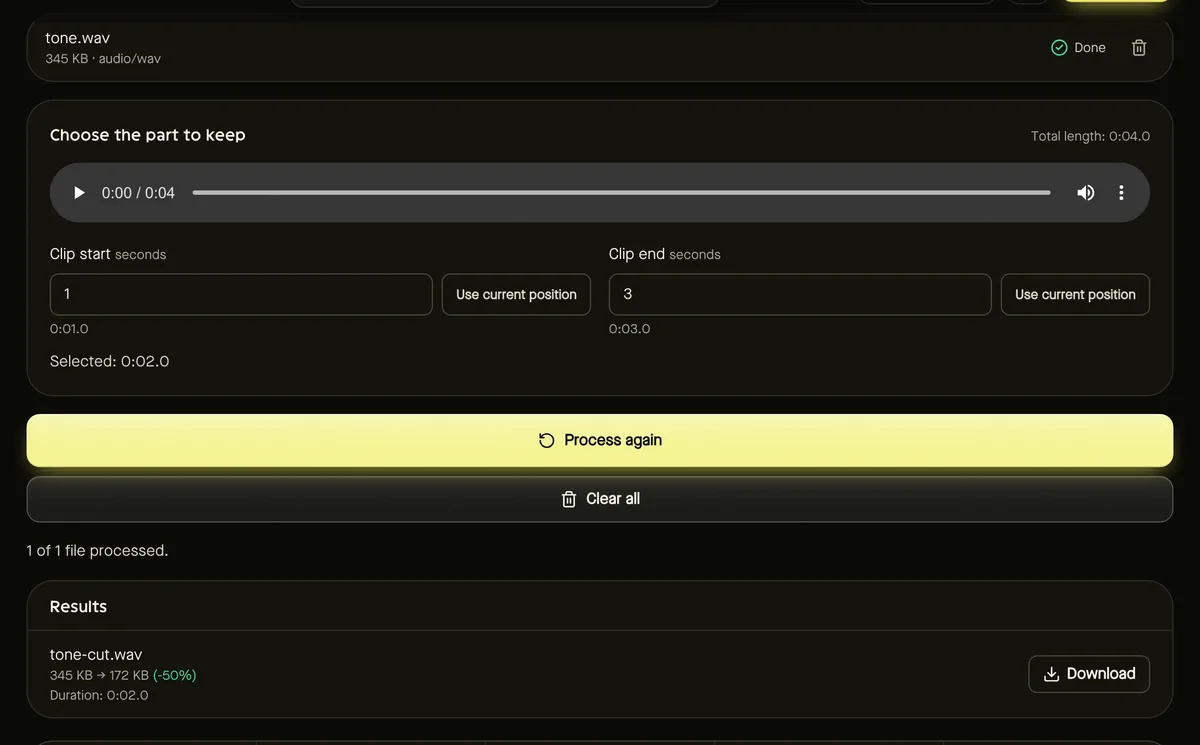The height and width of the screenshot is (745, 1200).
Task: Focus the Clip start seconds field
Action: (x=241, y=294)
